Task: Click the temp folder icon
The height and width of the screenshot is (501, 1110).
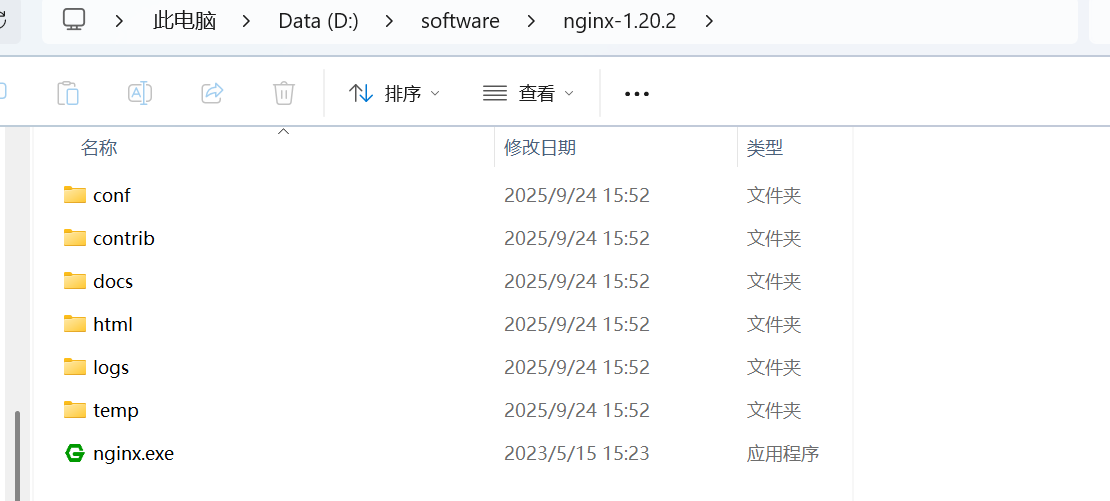Action: [74, 410]
